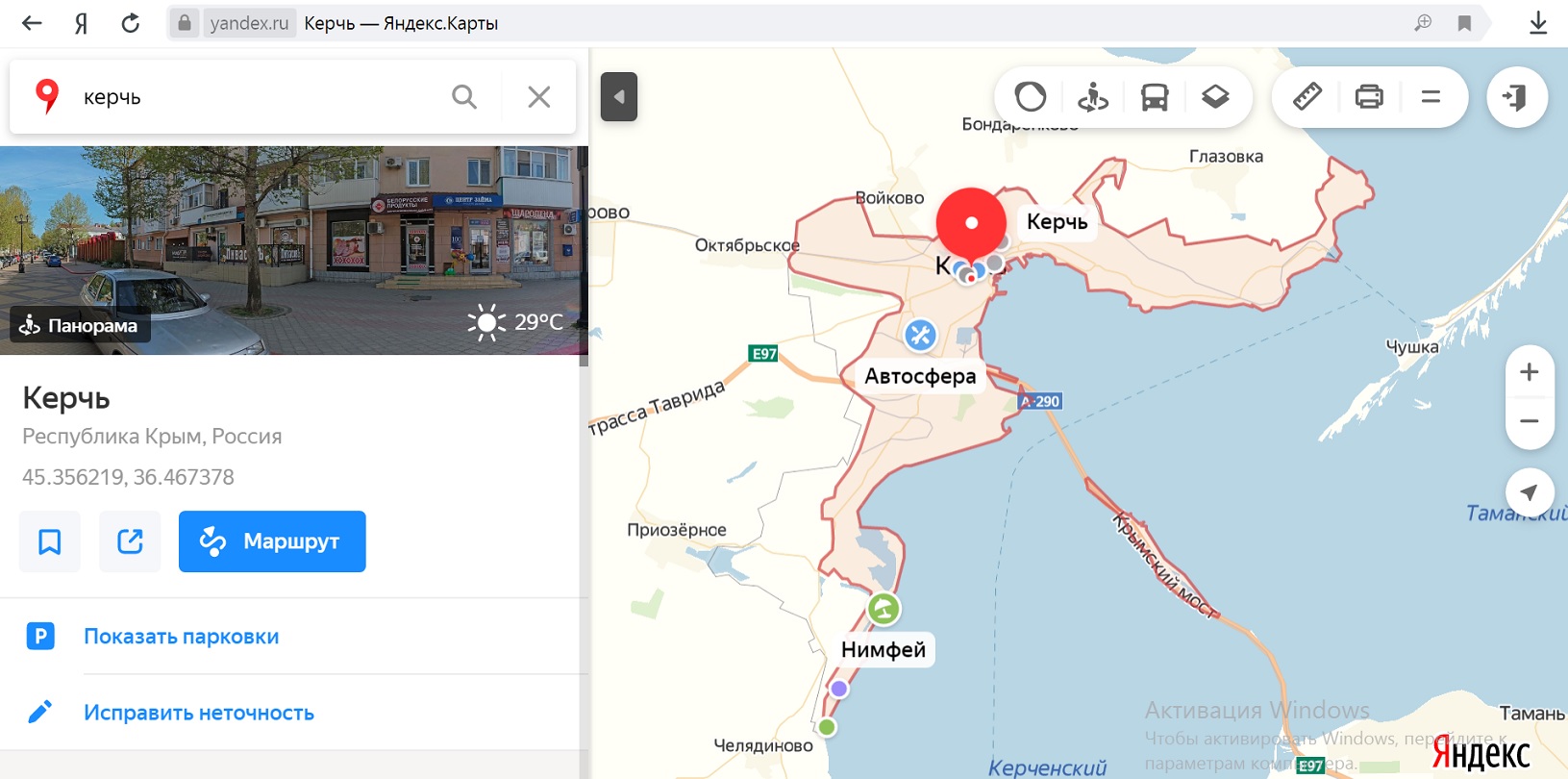Open the map layers selector

pos(1216,97)
